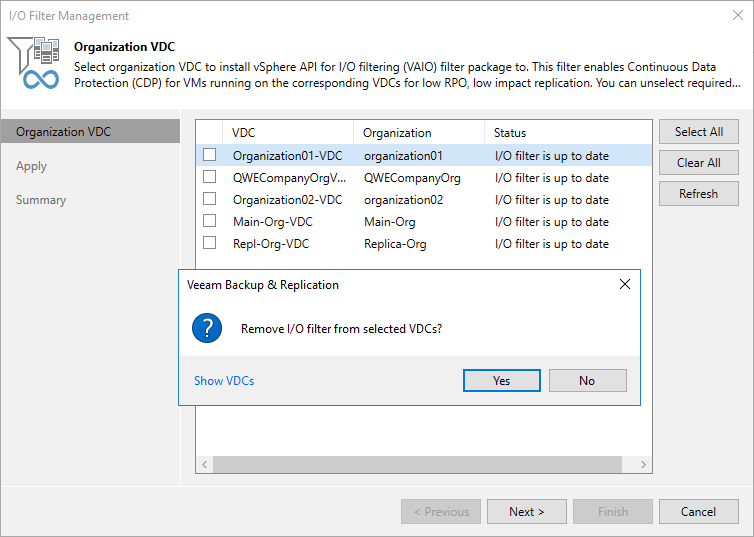Tick the Main-Org-VDC checkbox
Screen dimensions: 754x537
(x=209, y=221)
